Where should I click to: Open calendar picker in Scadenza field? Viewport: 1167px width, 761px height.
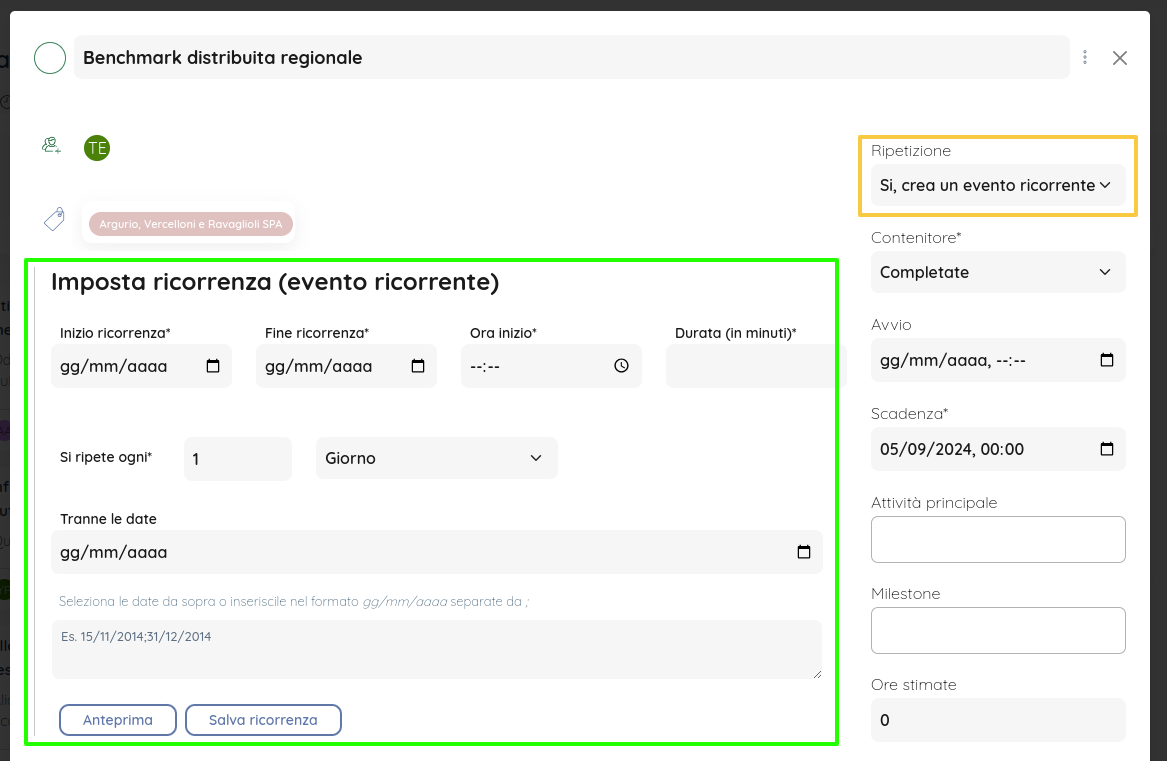(1106, 449)
